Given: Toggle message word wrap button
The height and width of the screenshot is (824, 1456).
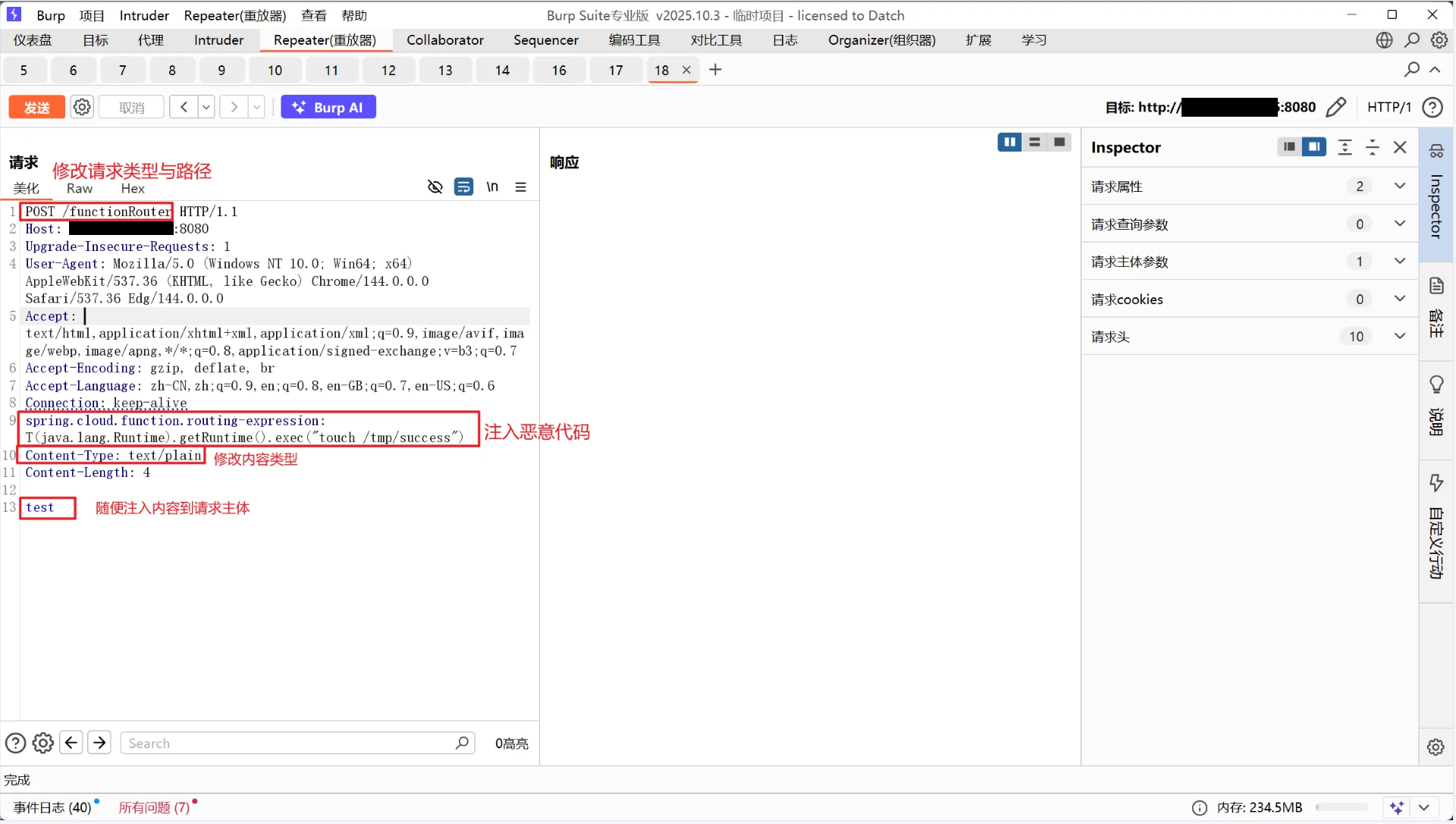Looking at the screenshot, I should (x=463, y=186).
